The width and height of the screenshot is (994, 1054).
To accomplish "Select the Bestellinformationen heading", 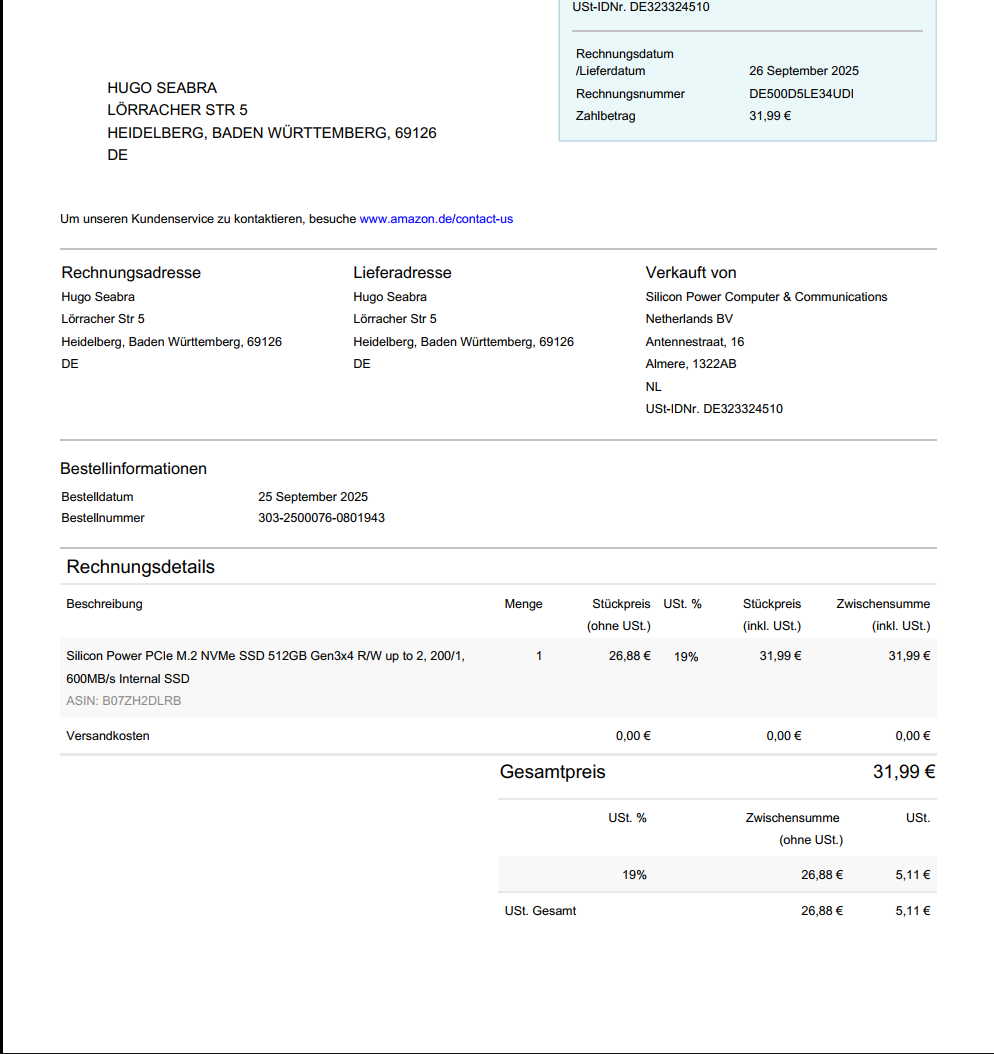I will (134, 469).
